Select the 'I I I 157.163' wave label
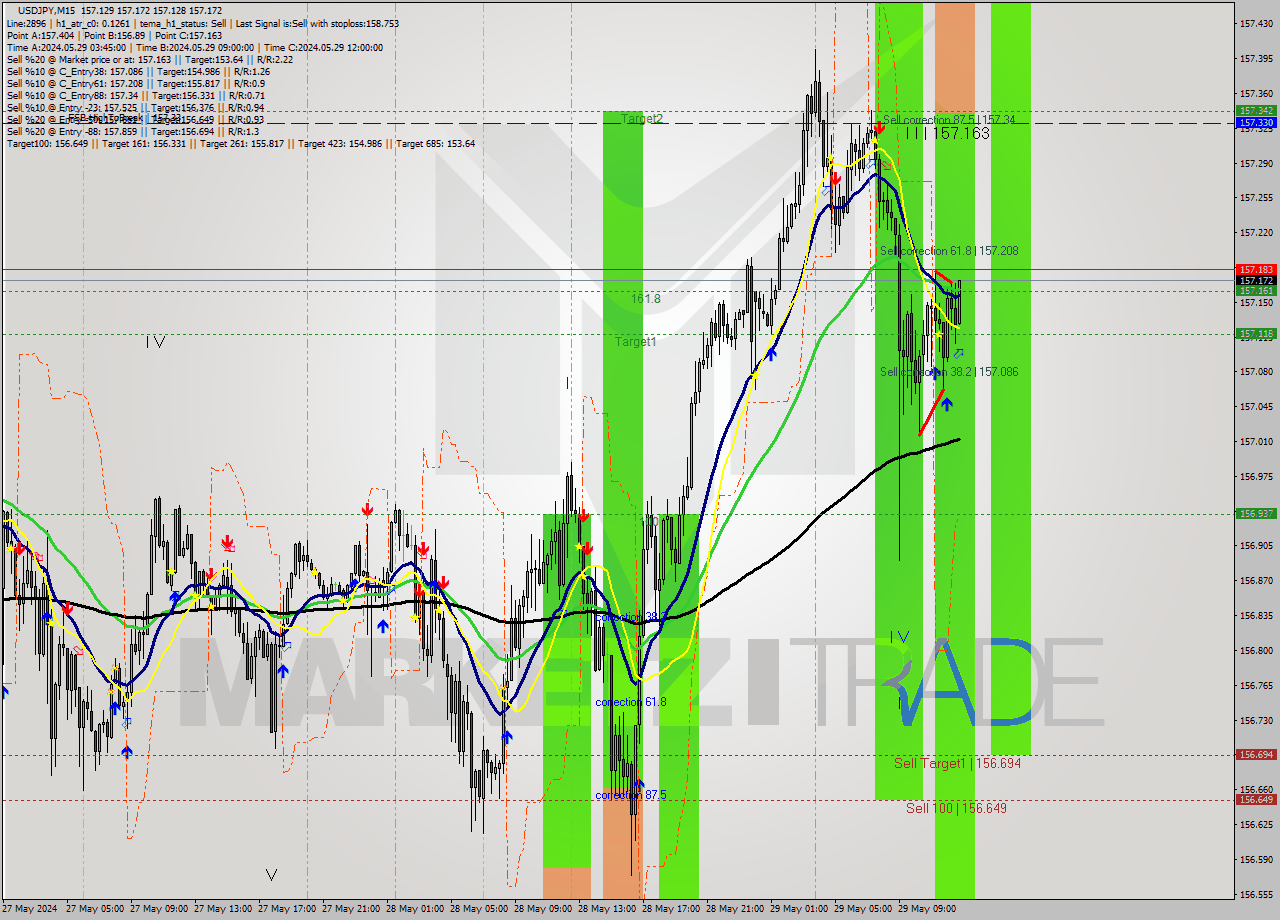Viewport: 1280px width, 920px height. [948, 133]
